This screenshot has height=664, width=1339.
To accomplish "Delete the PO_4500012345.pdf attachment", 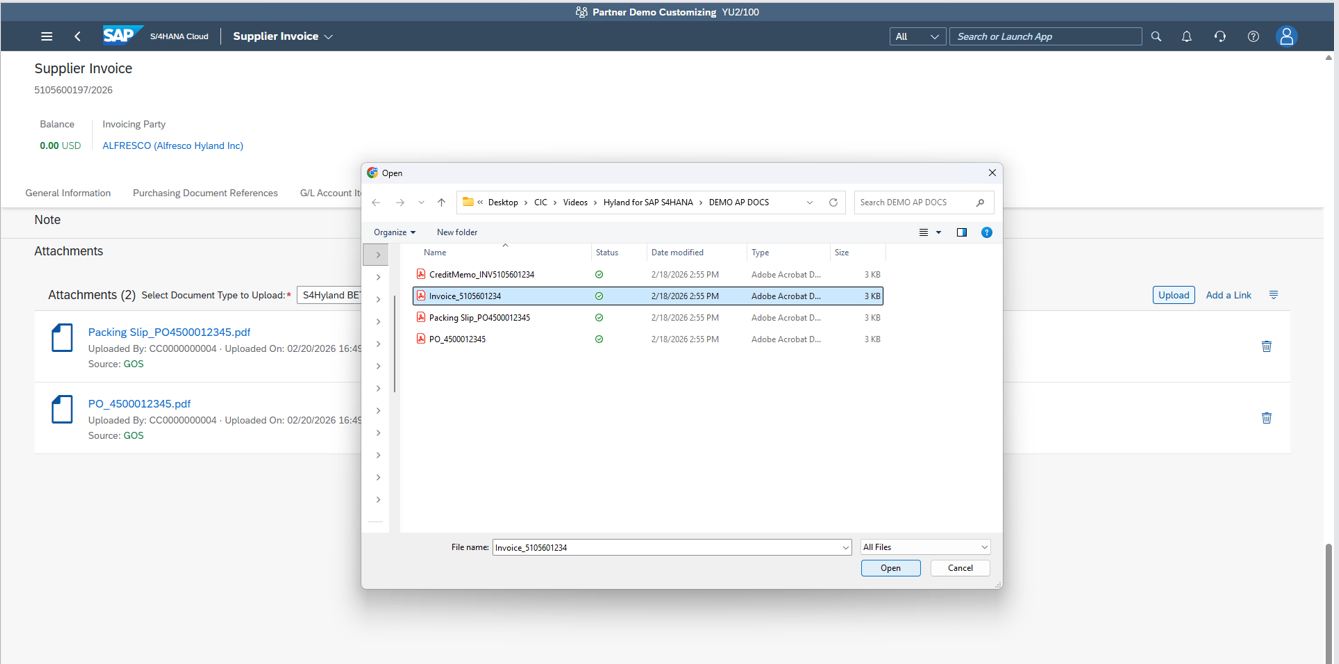I will pyautogui.click(x=1266, y=418).
